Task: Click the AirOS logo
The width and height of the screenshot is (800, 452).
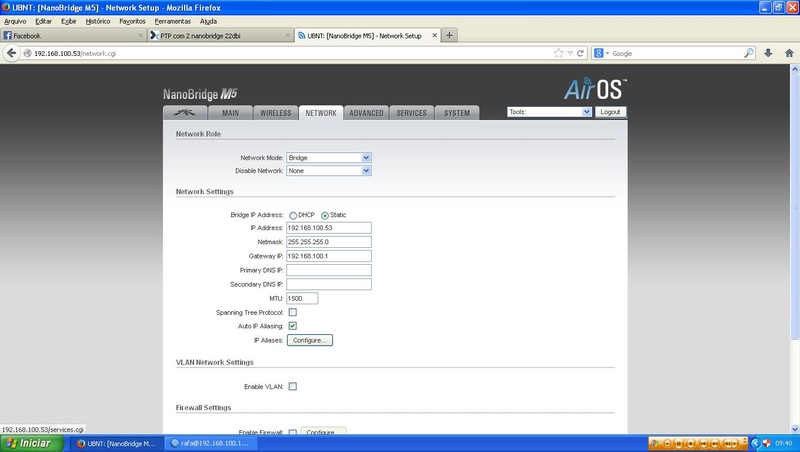Action: (595, 89)
